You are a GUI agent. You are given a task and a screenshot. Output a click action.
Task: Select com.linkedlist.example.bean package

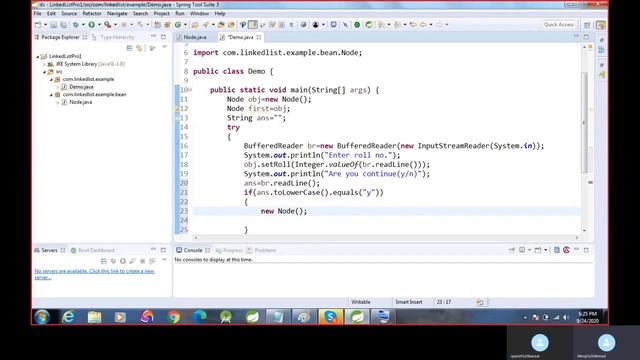click(x=94, y=94)
